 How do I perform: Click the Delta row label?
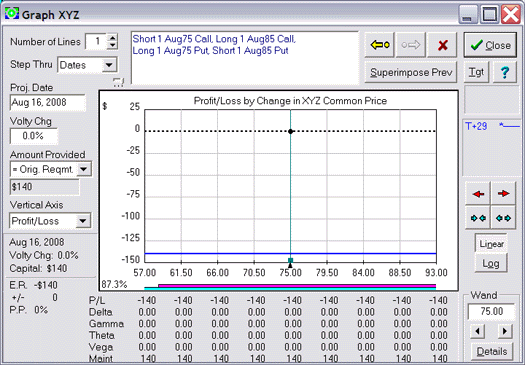[x=100, y=312]
